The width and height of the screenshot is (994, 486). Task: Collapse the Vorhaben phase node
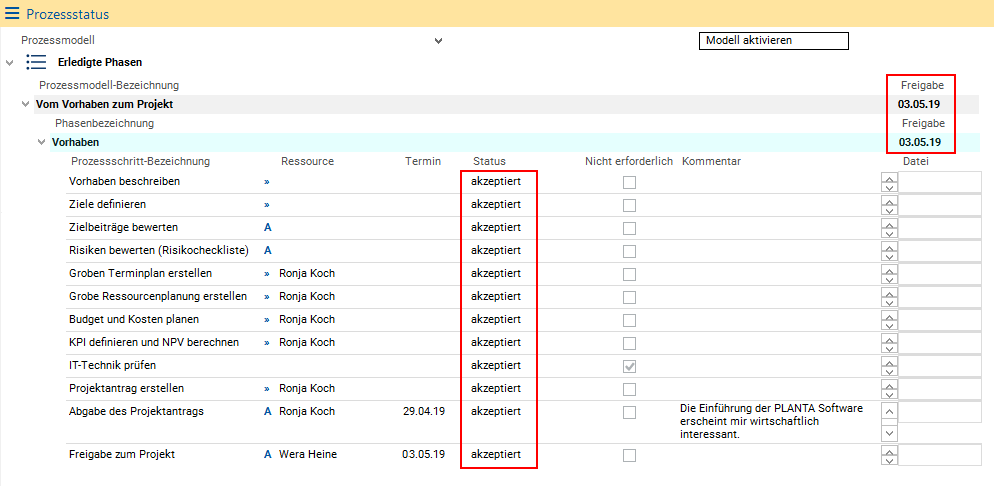point(41,142)
